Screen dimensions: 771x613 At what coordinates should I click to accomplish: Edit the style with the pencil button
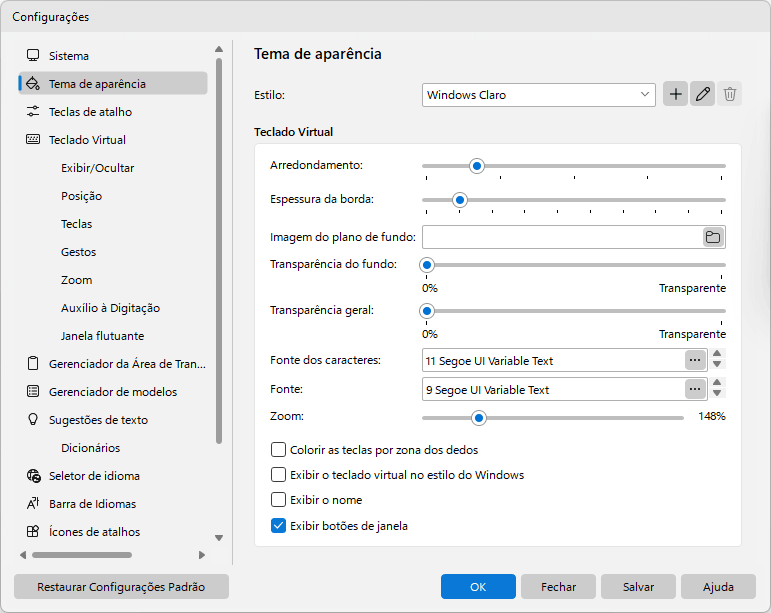[x=703, y=94]
